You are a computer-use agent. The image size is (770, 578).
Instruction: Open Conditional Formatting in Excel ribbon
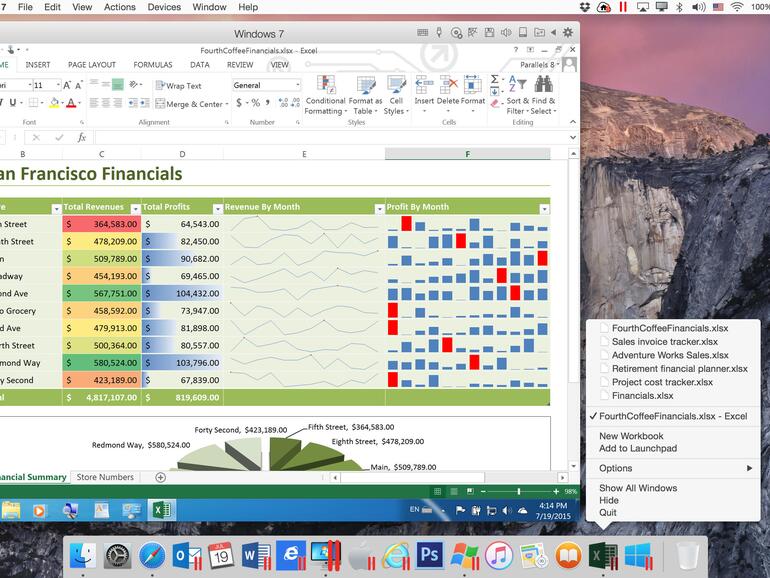point(325,95)
